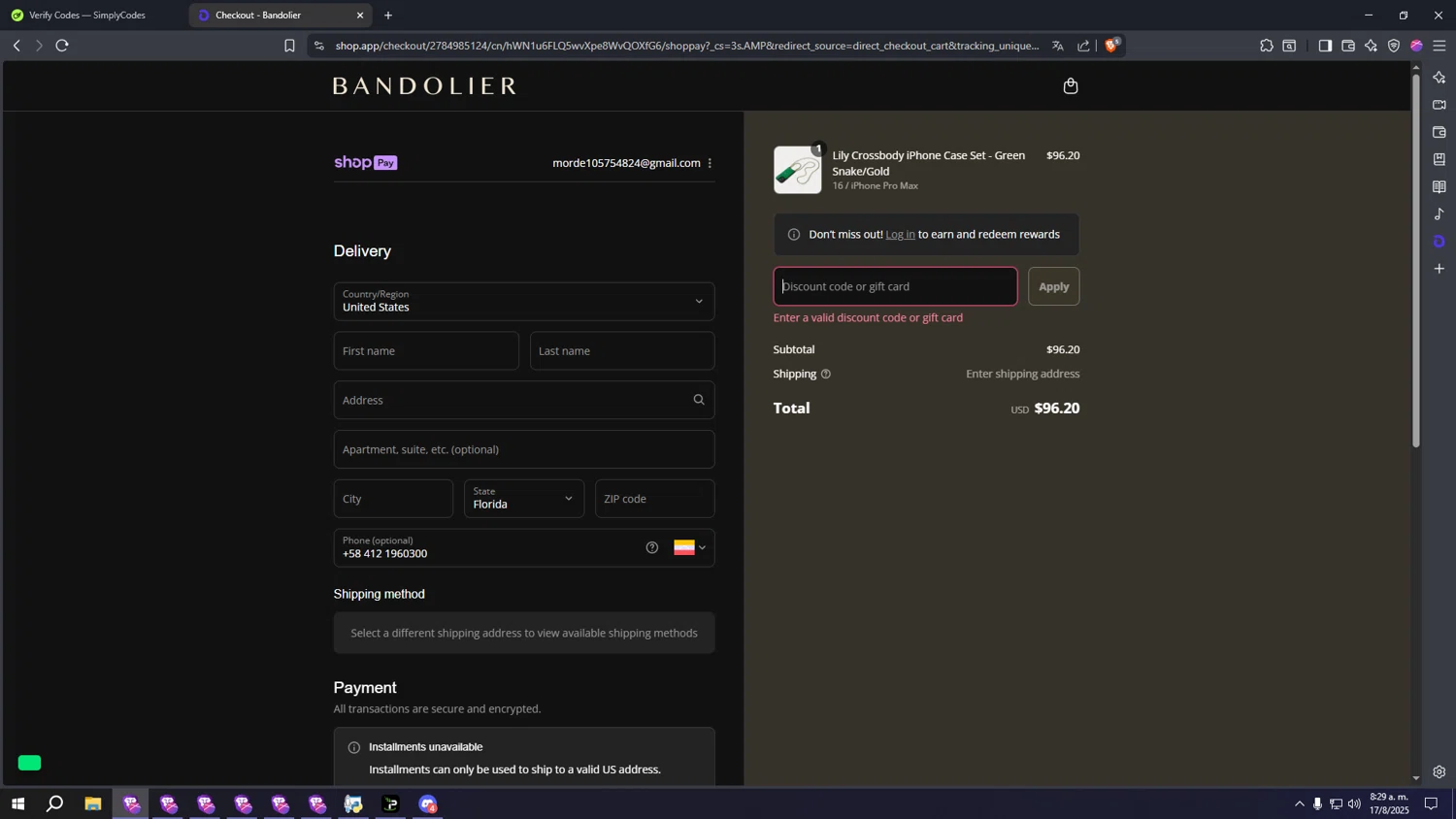The height and width of the screenshot is (819, 1456).
Task: Open the browser main hamburger menu
Action: (1439, 46)
